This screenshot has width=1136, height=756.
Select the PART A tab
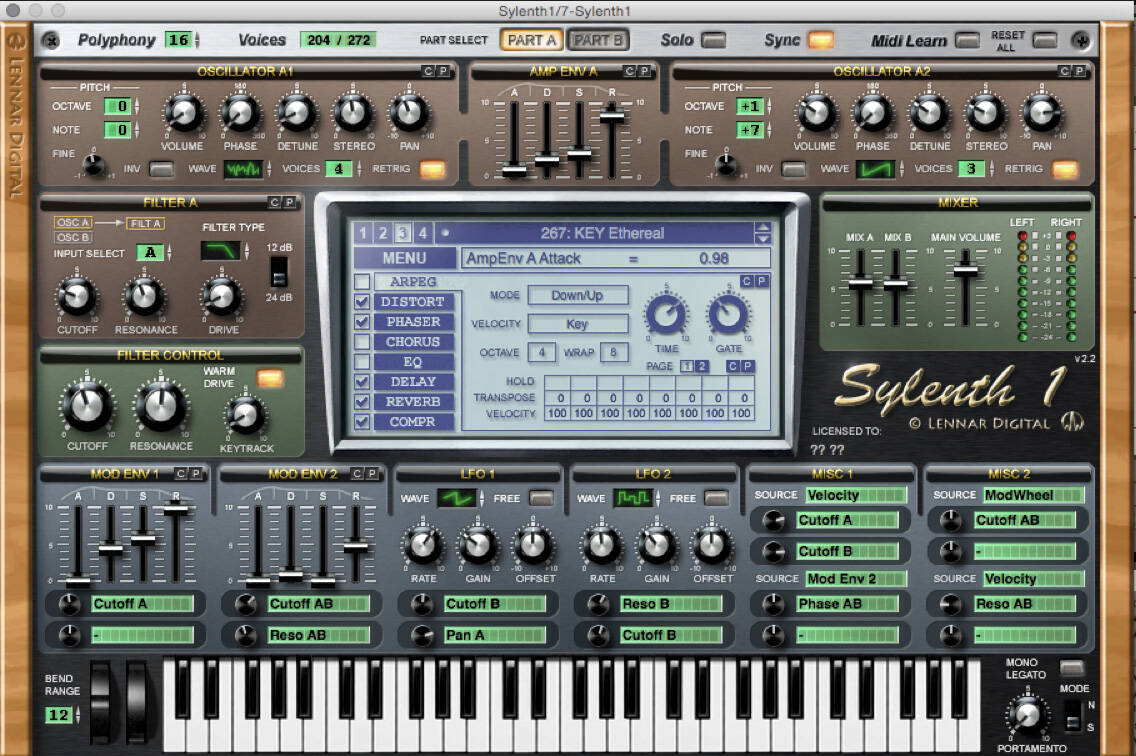click(531, 41)
